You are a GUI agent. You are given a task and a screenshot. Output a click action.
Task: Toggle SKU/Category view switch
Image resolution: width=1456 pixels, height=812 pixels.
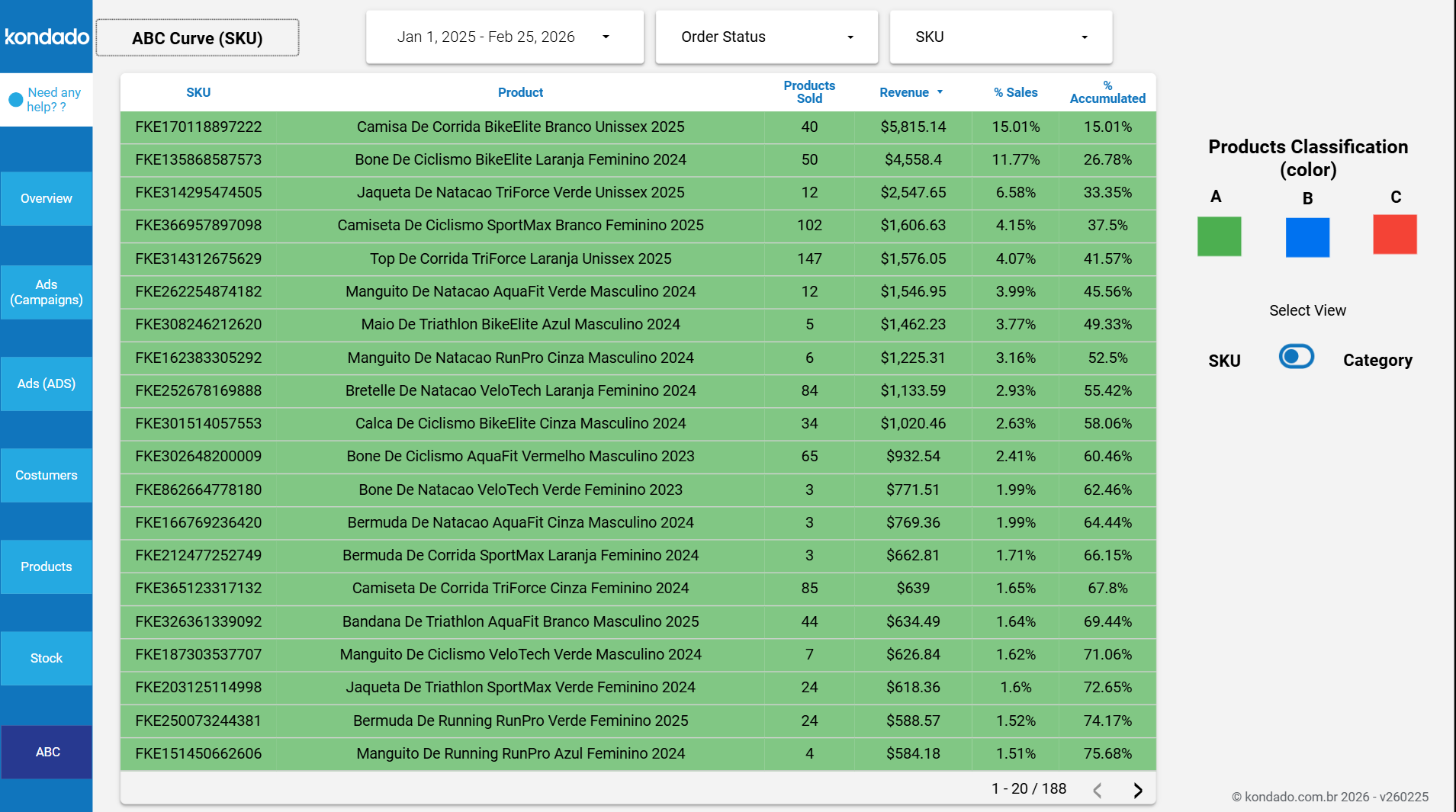click(x=1296, y=357)
